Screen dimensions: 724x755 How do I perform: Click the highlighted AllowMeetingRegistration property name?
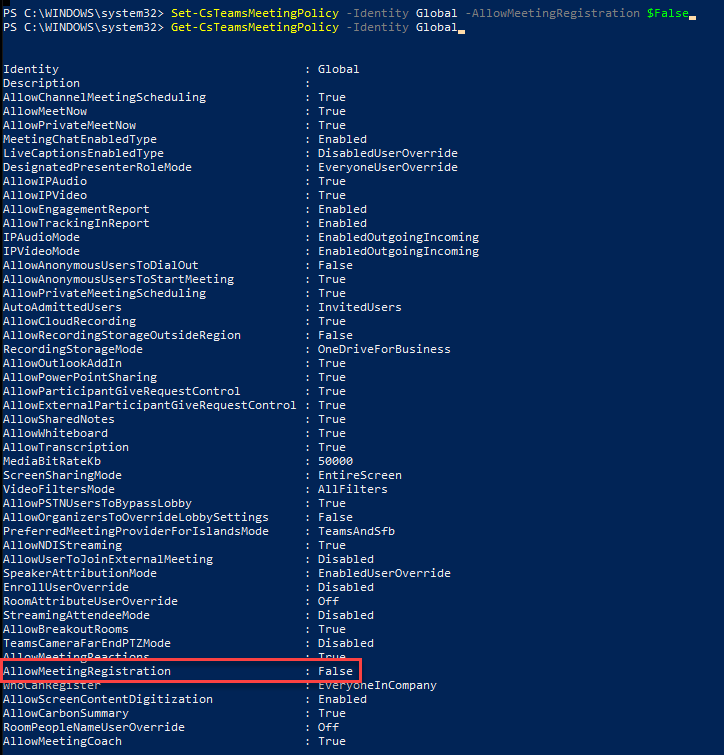pos(87,671)
